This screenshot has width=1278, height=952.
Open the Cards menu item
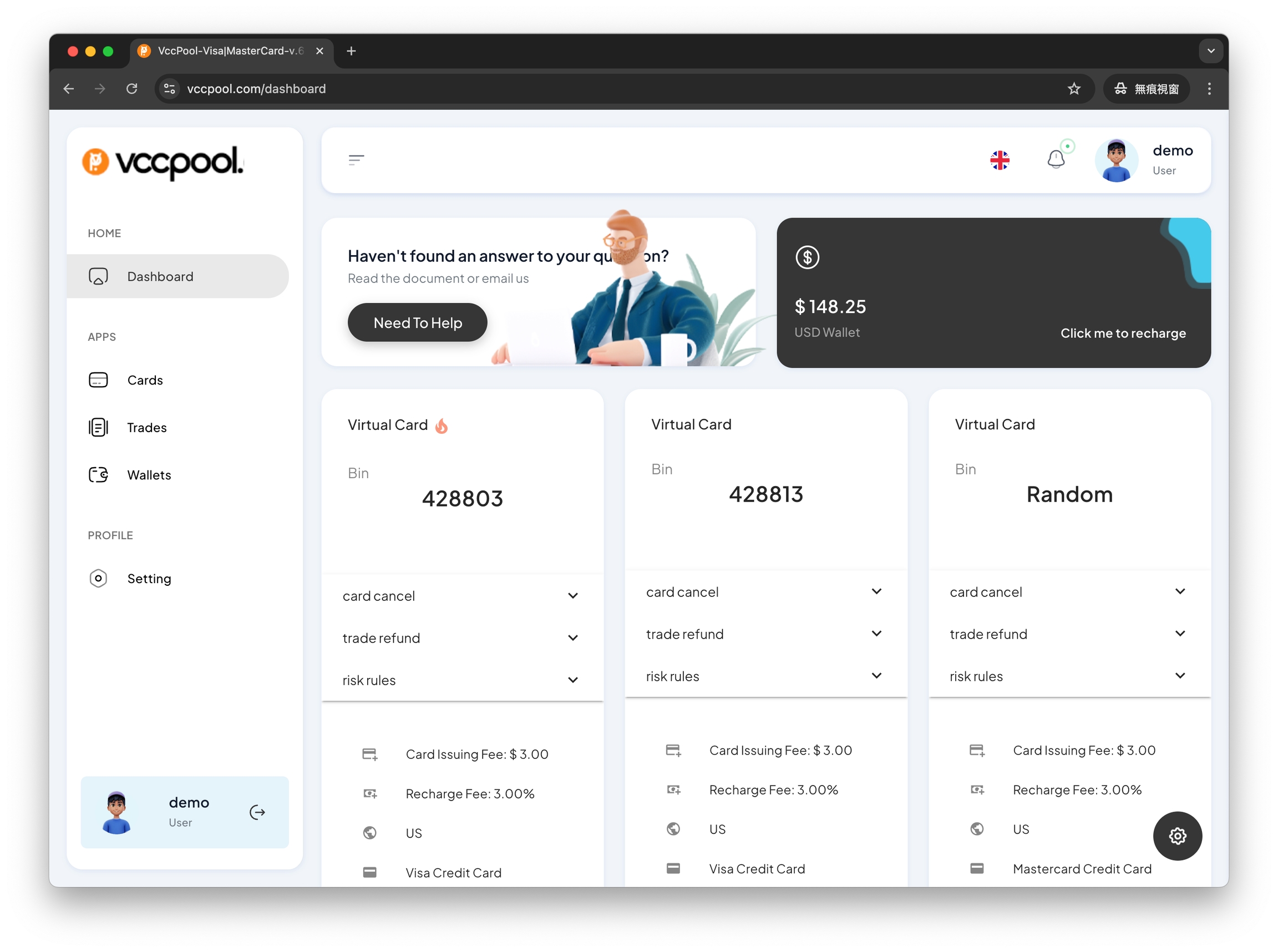click(145, 381)
